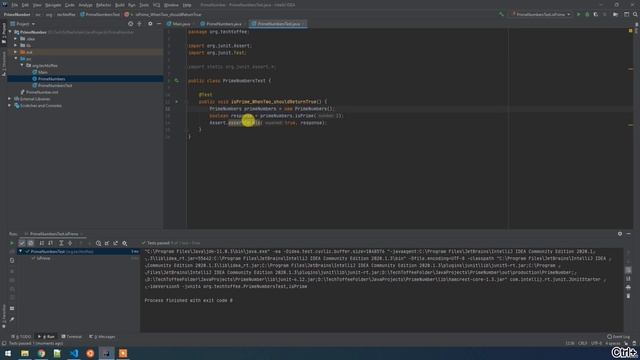
Task: Click the UTF-8 encoding in status bar
Action: pos(596,343)
